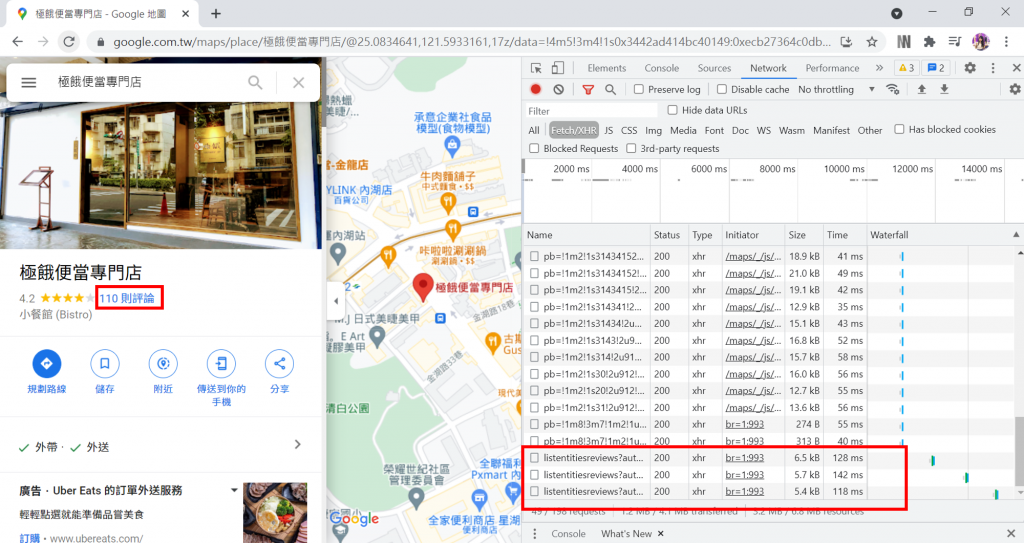Open the Google Maps hamburger menu
1024x543 pixels.
[29, 82]
